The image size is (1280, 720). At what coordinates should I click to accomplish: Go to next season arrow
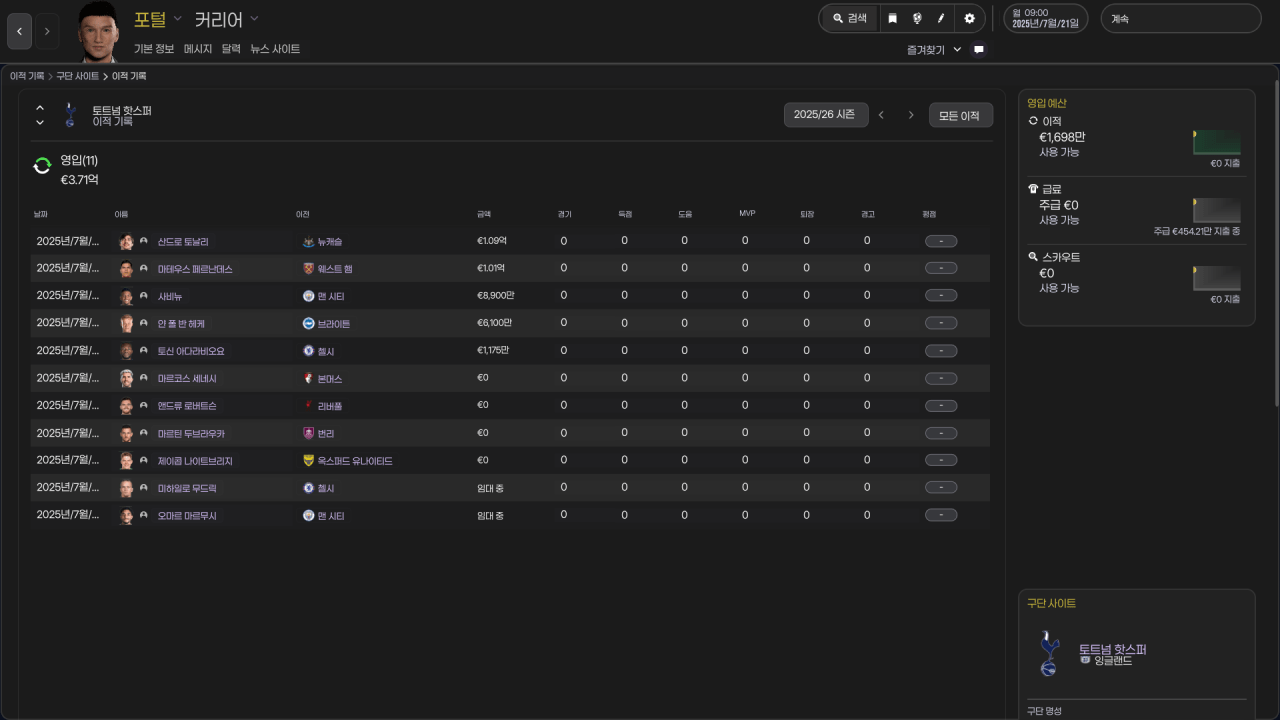coord(911,115)
